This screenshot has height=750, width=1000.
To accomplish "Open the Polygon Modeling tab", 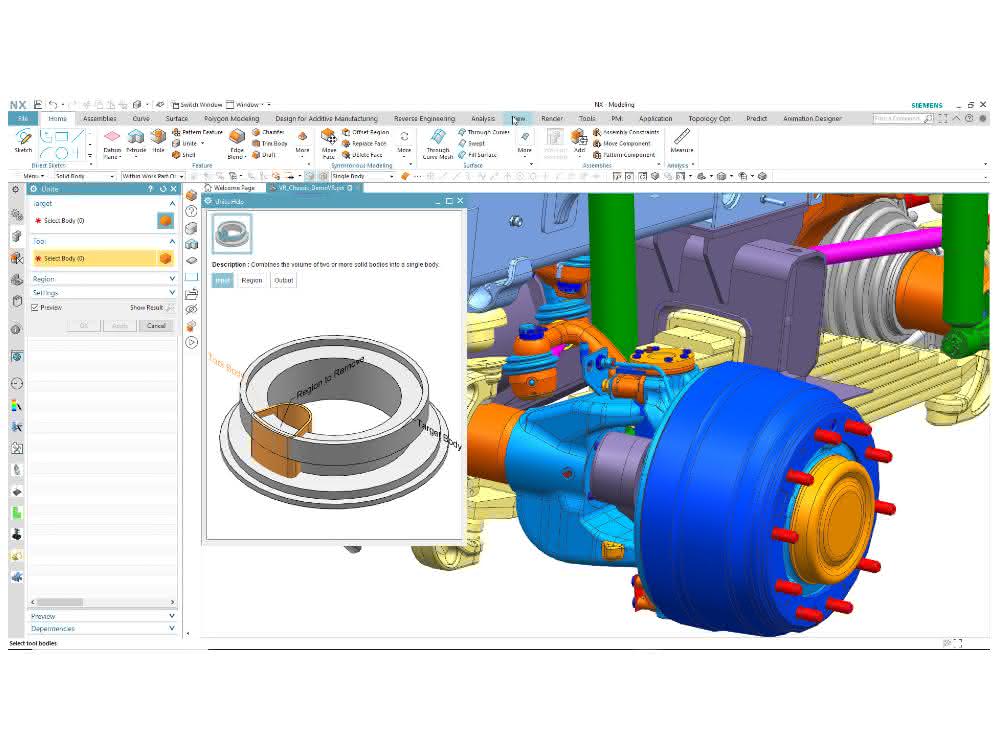I will [232, 119].
